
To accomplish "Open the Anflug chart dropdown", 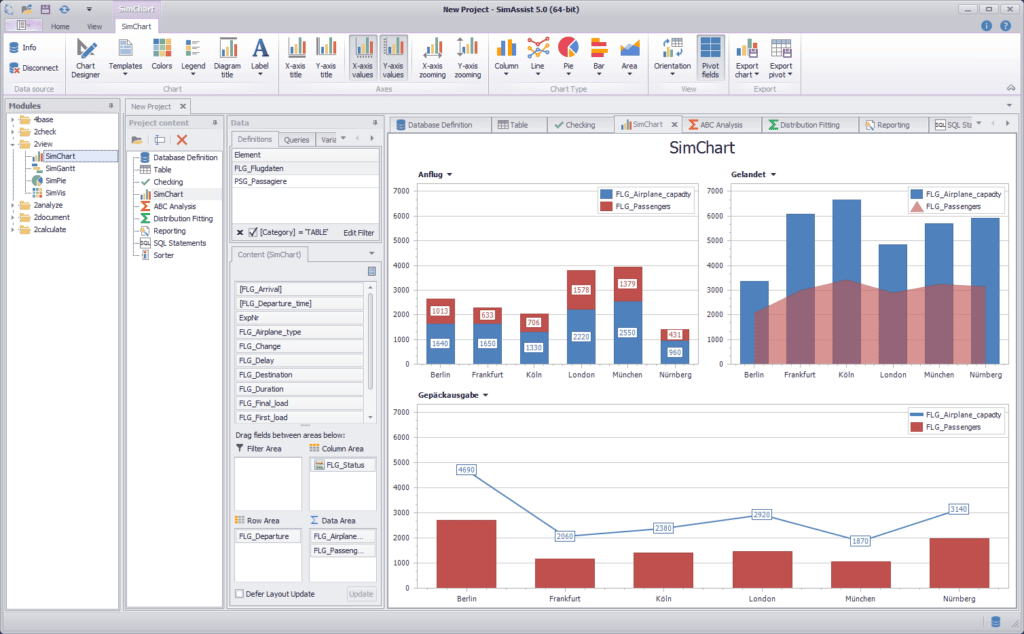I will (449, 175).
